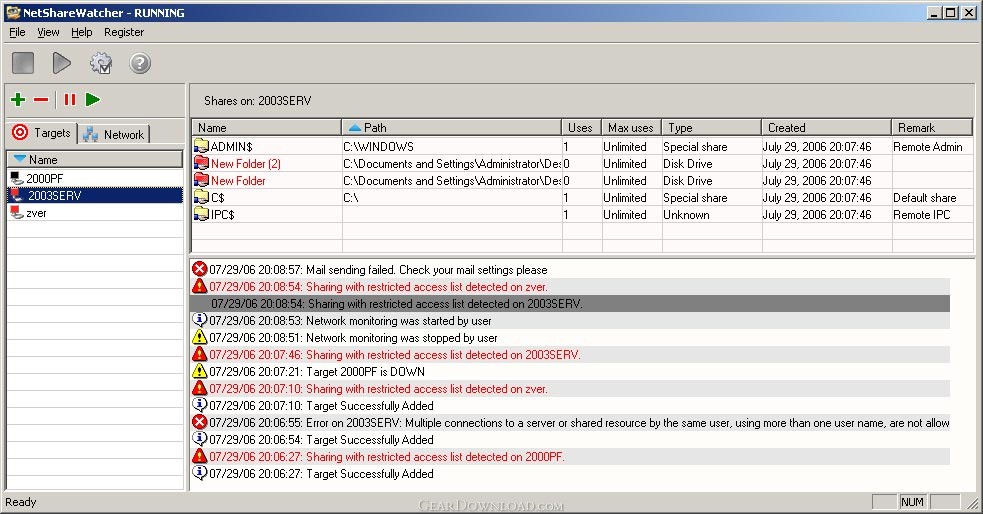This screenshot has width=983, height=514.
Task: Click the ADMIN$ share folder icon
Action: coord(201,146)
